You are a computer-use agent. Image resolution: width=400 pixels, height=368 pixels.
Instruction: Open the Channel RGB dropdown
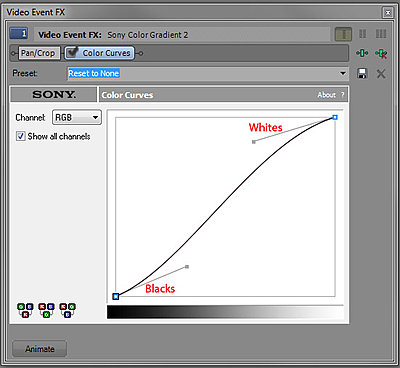click(77, 117)
